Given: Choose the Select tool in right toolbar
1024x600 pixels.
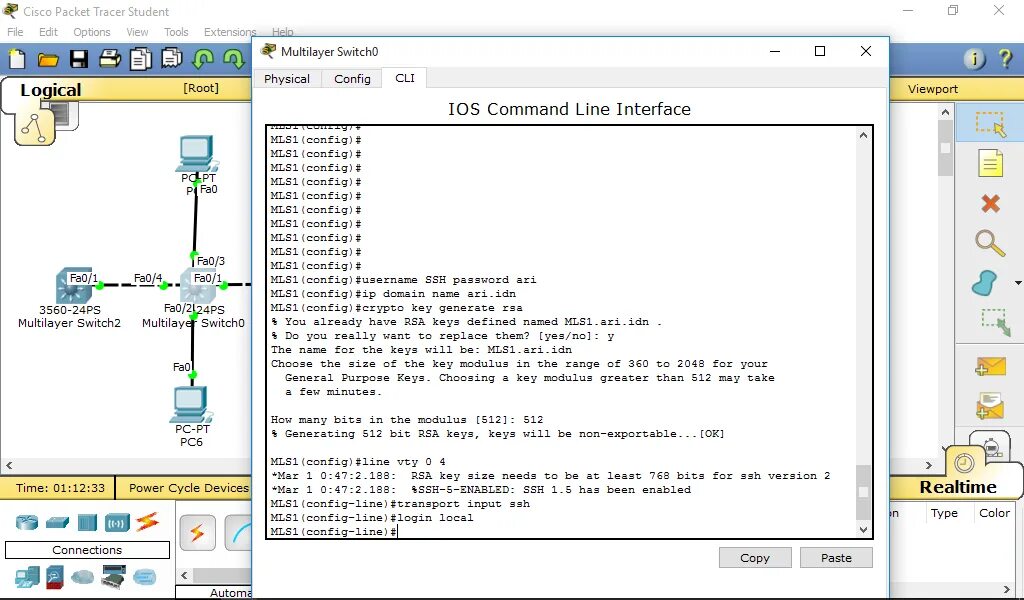Looking at the screenshot, I should coord(990,124).
